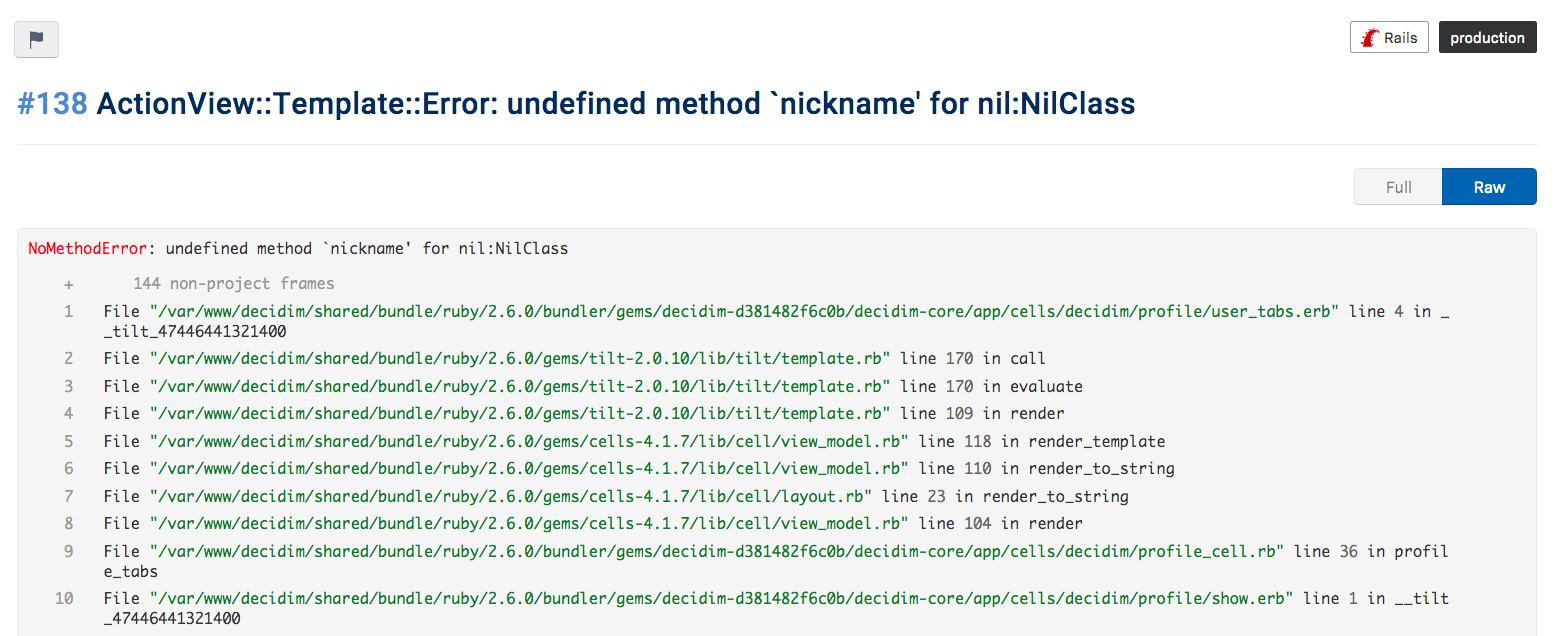Select the production environment tag
The height and width of the screenshot is (636, 1561).
[x=1487, y=38]
